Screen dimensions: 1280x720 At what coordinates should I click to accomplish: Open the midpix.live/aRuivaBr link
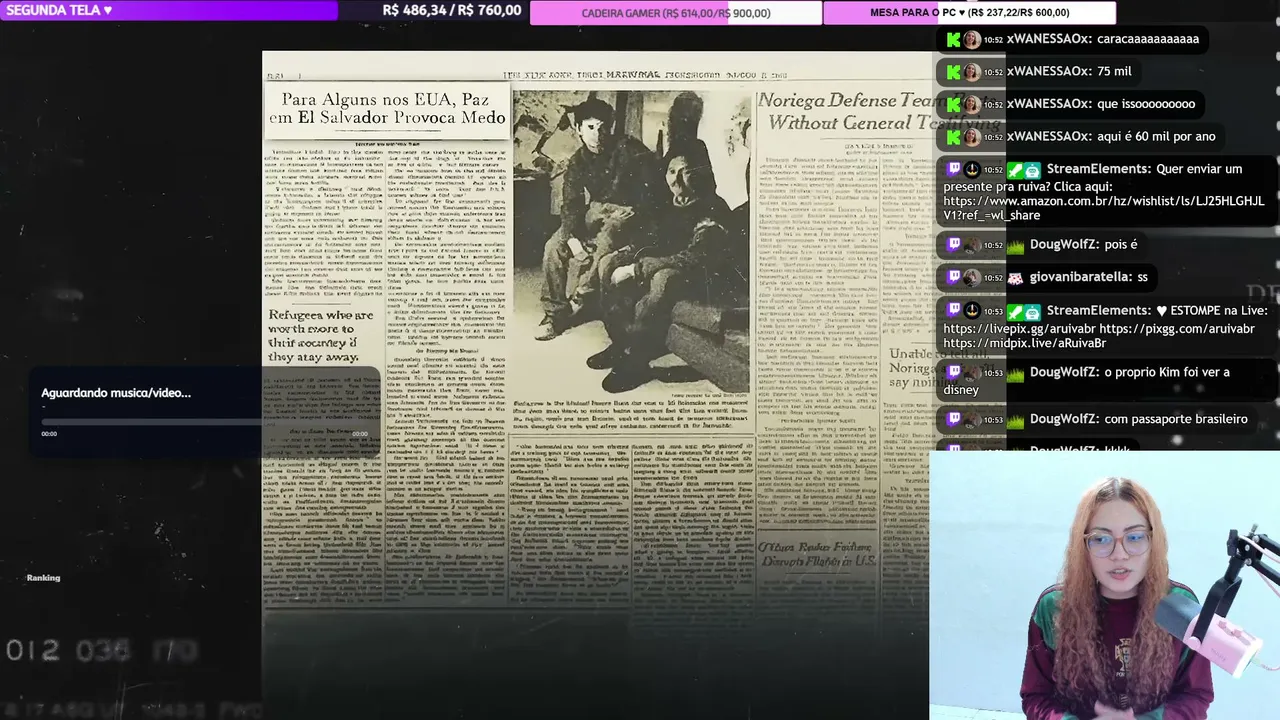tap(1024, 344)
